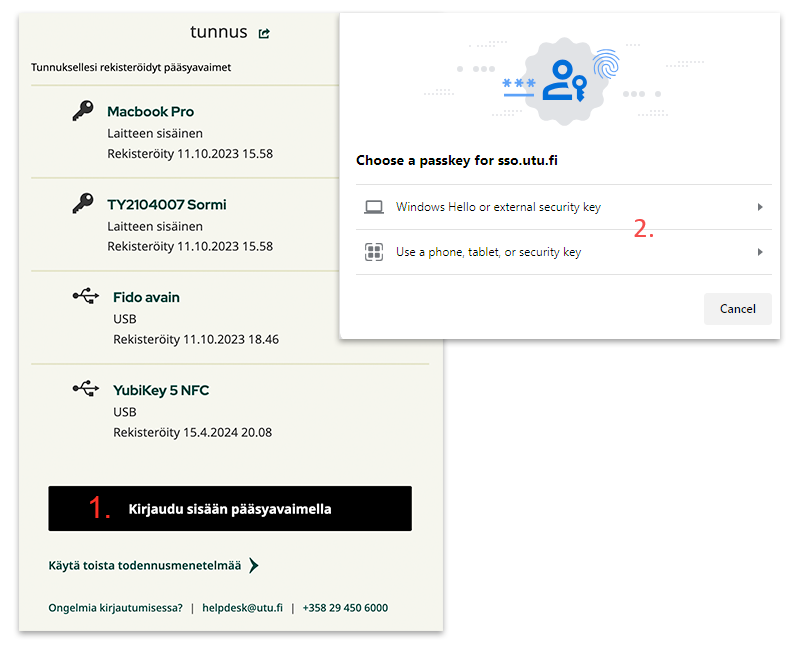Image resolution: width=794 pixels, height=648 pixels.
Task: Click the key icon beside TY2104007 Sormi
Action: pos(83,204)
